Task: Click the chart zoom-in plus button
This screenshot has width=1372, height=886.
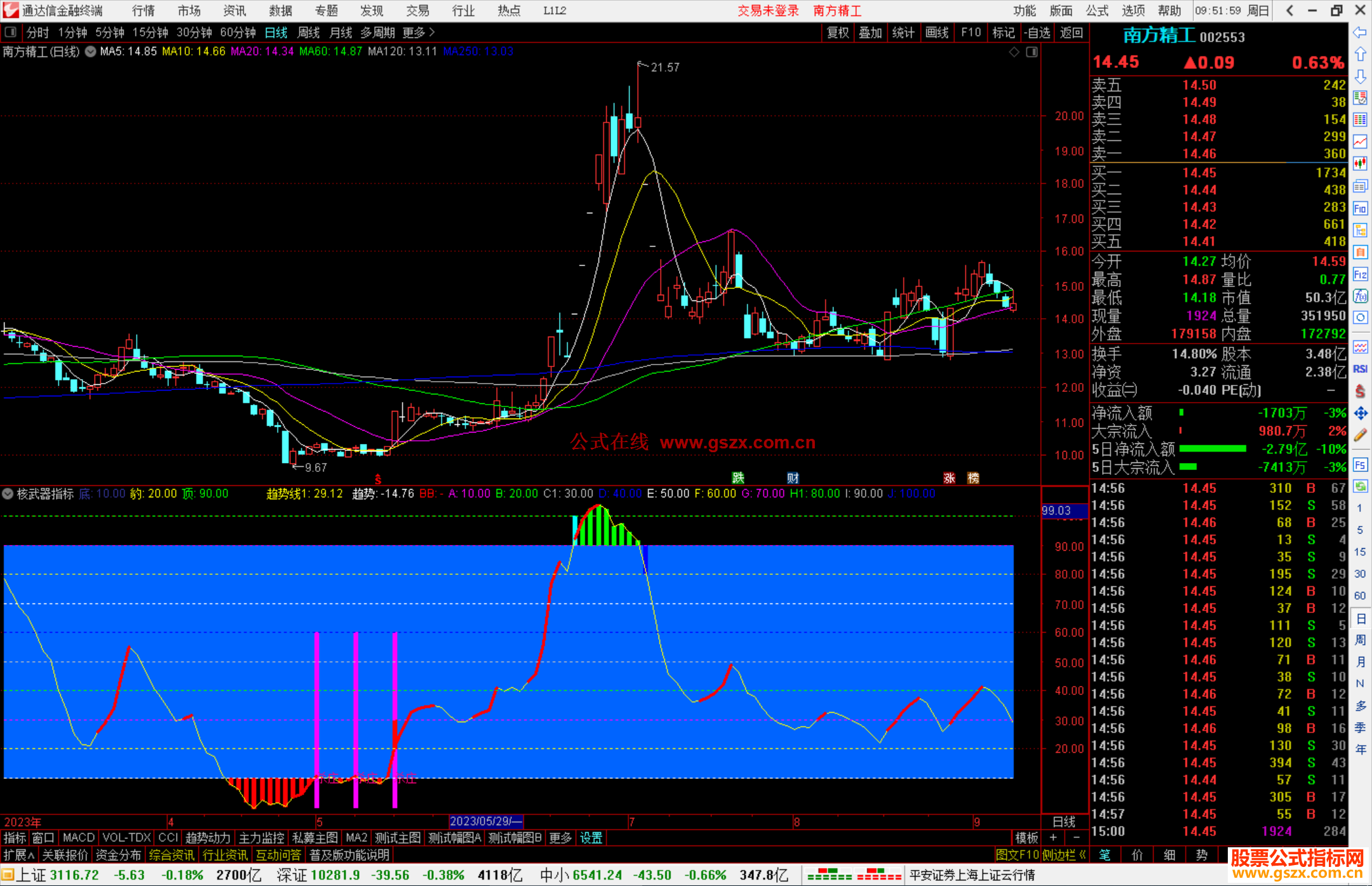Action: [x=1053, y=838]
